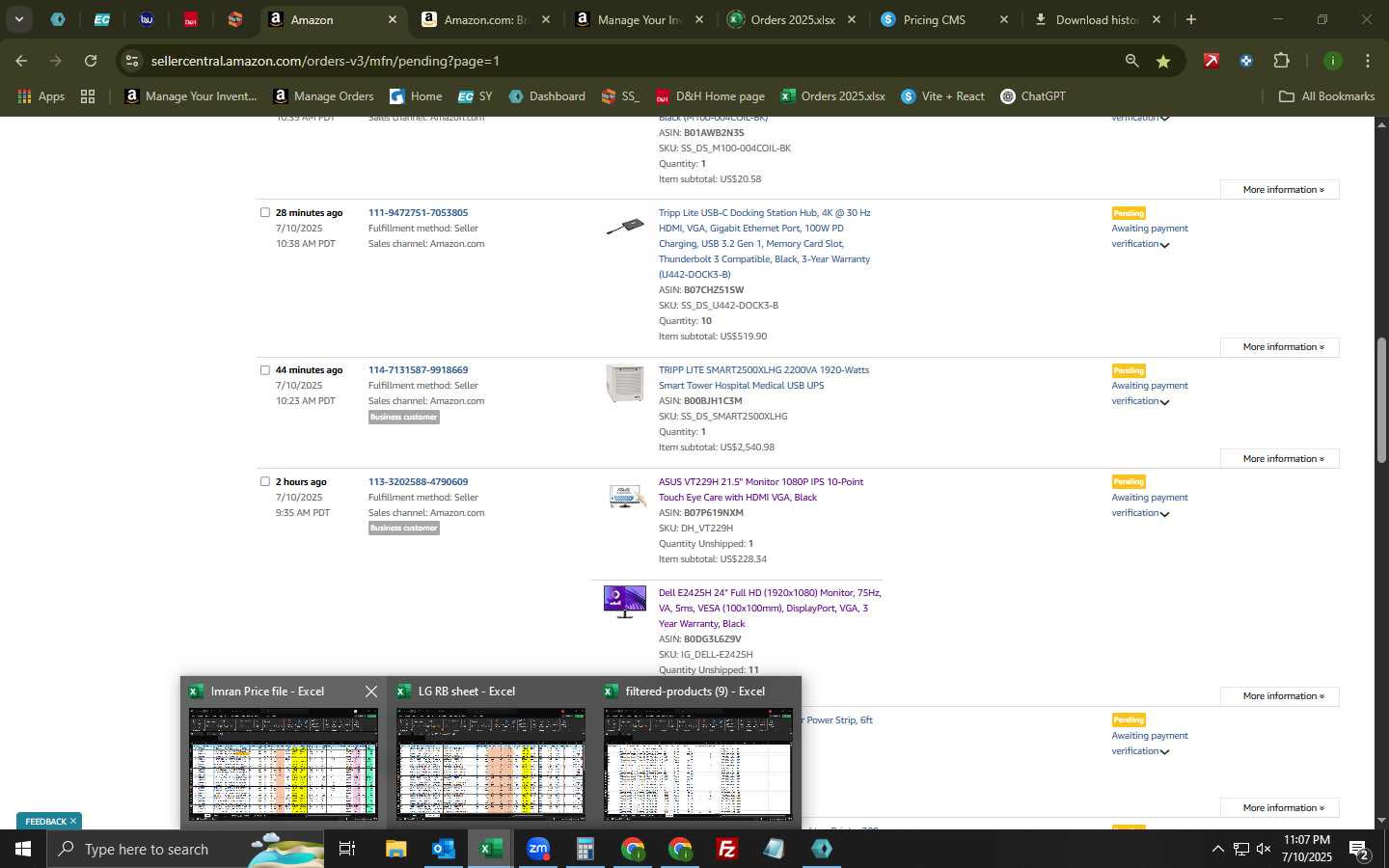Image resolution: width=1389 pixels, height=868 pixels.
Task: Open FileZilla from the taskbar
Action: click(727, 849)
